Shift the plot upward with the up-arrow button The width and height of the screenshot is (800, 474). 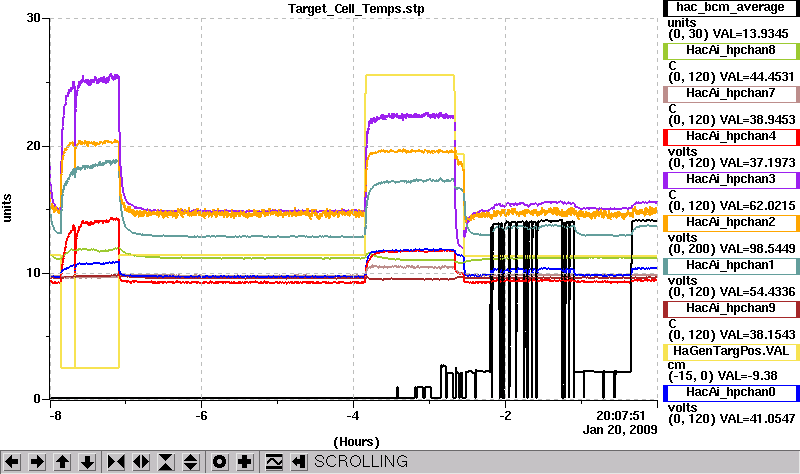[62, 462]
